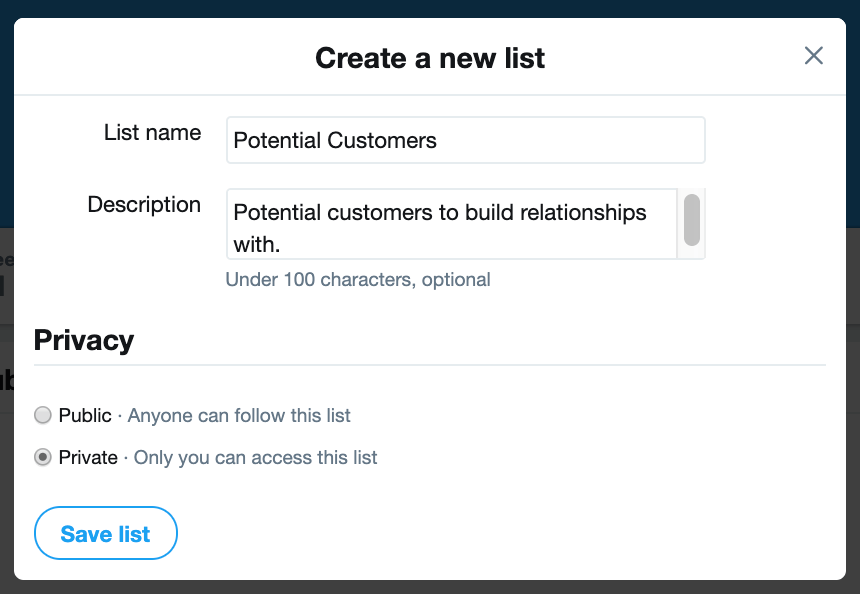Click the "Create a new list" title
The width and height of the screenshot is (860, 594).
[x=430, y=58]
